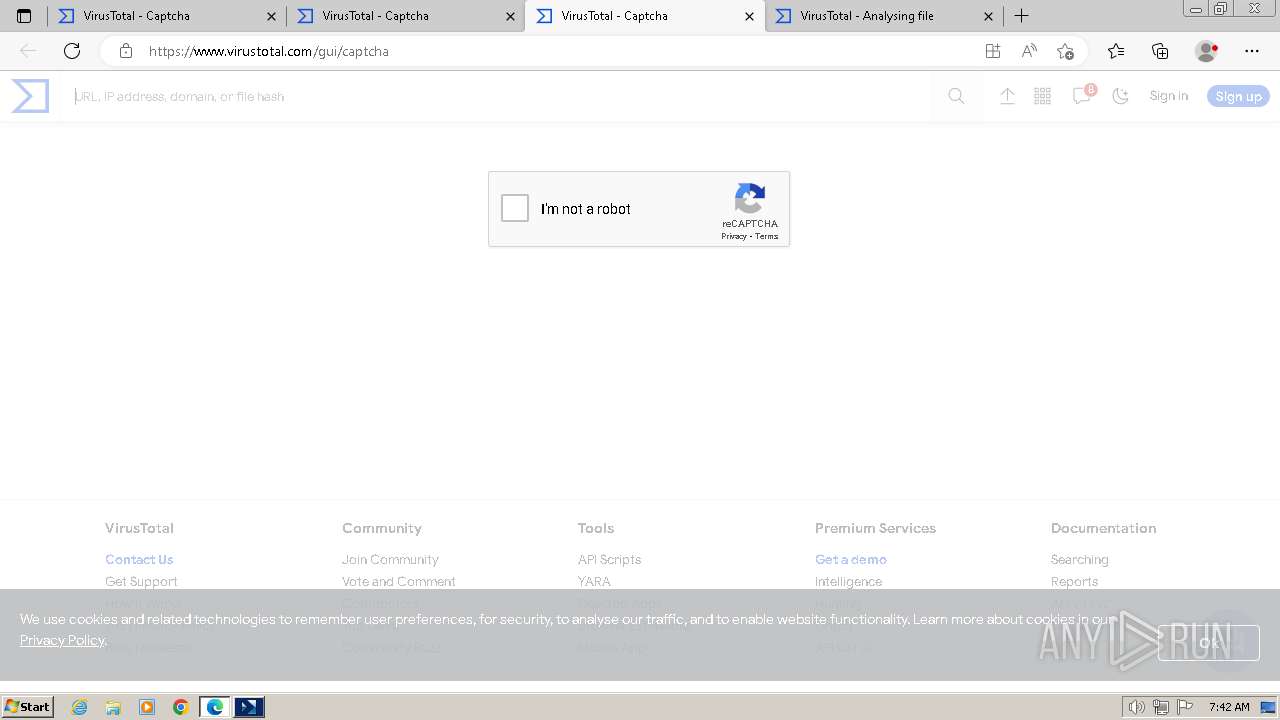Accept cookies with the OK button
This screenshot has height=720, width=1280.
tap(1209, 642)
